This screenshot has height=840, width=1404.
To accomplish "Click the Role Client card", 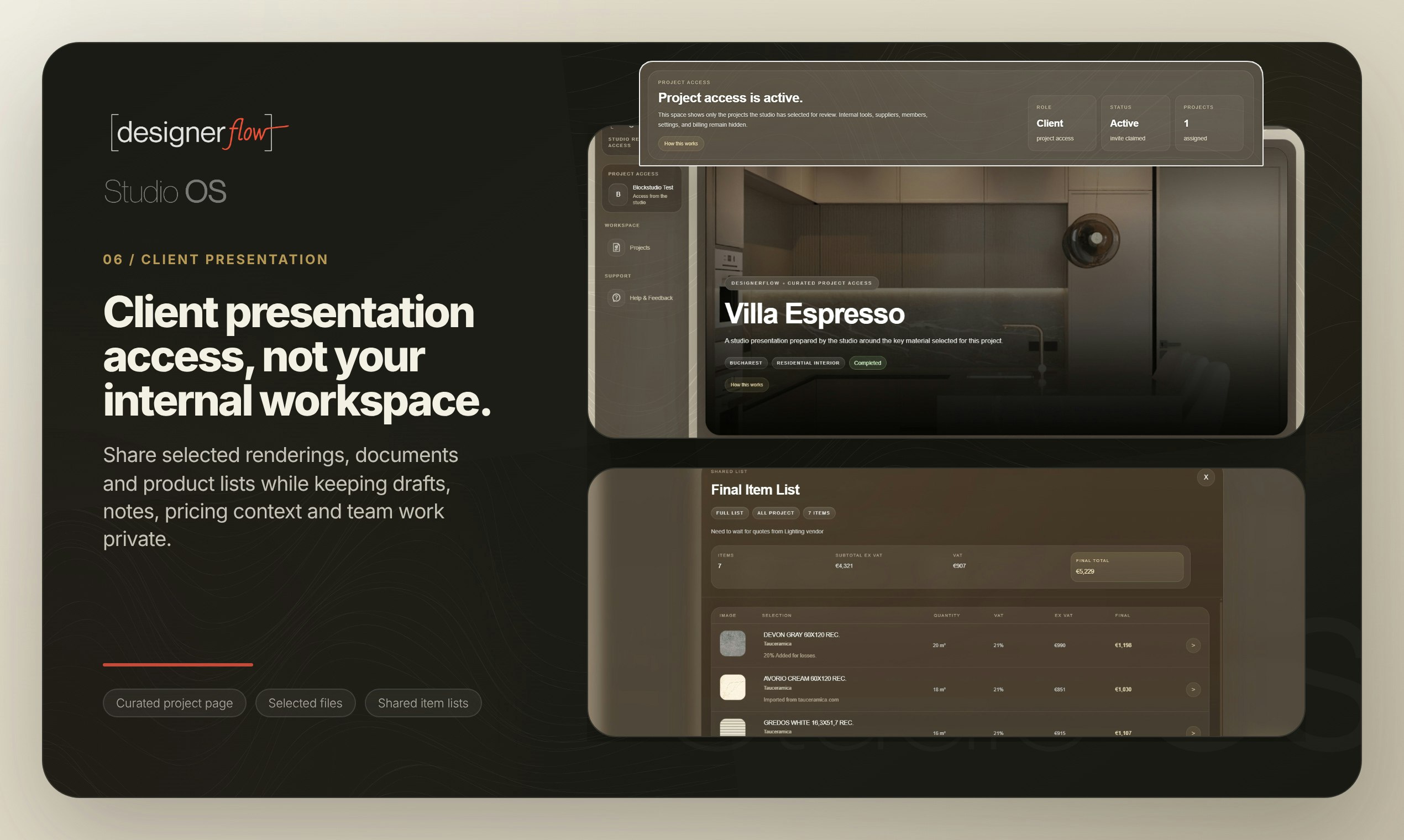I will 1061,123.
